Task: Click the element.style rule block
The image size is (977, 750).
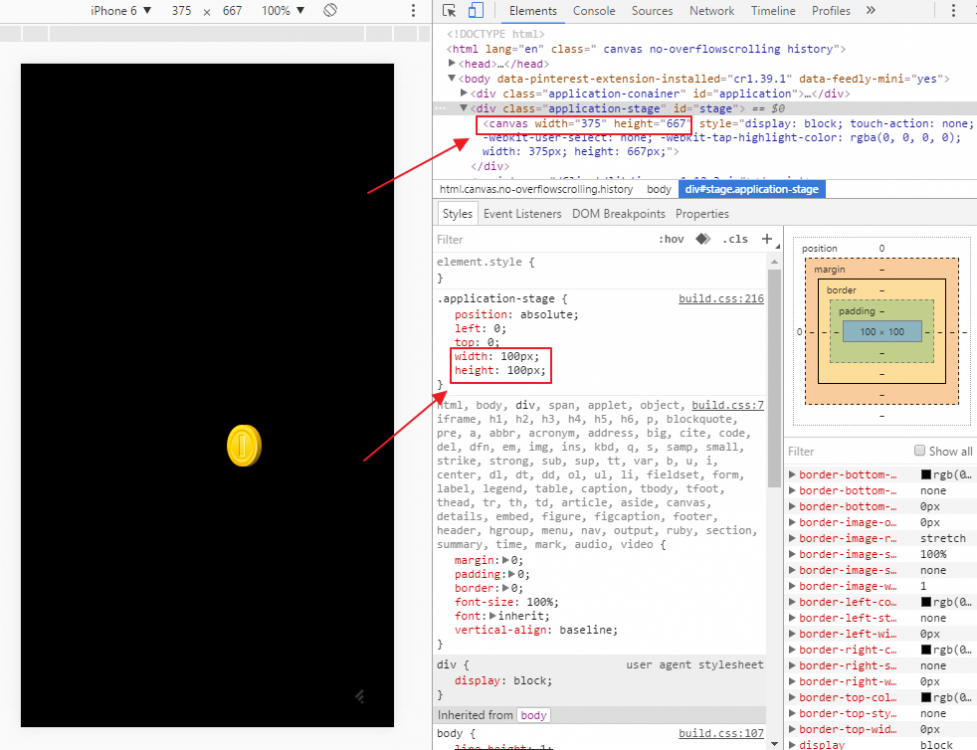Action: click(485, 269)
